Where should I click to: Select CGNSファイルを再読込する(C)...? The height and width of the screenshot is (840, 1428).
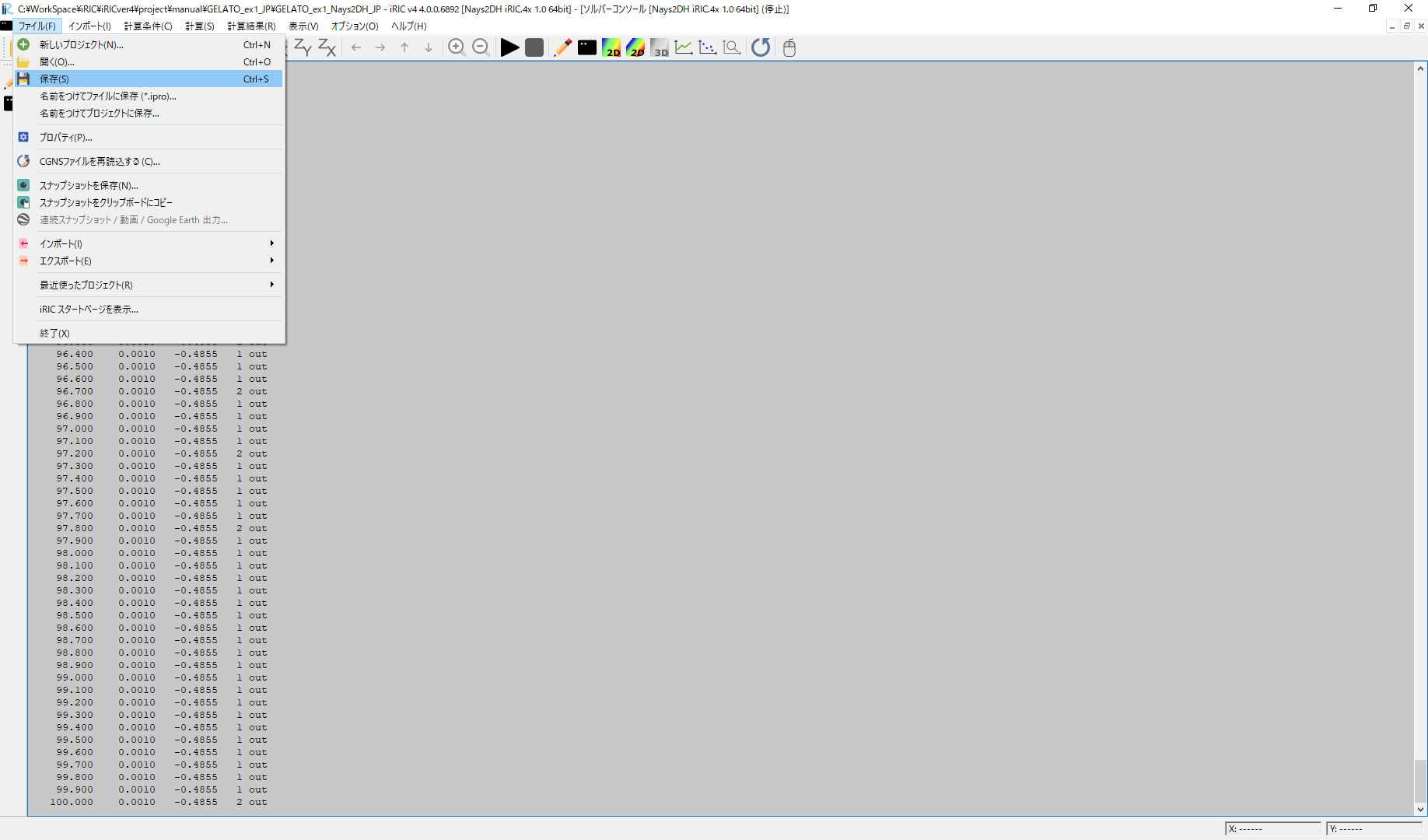pyautogui.click(x=149, y=161)
